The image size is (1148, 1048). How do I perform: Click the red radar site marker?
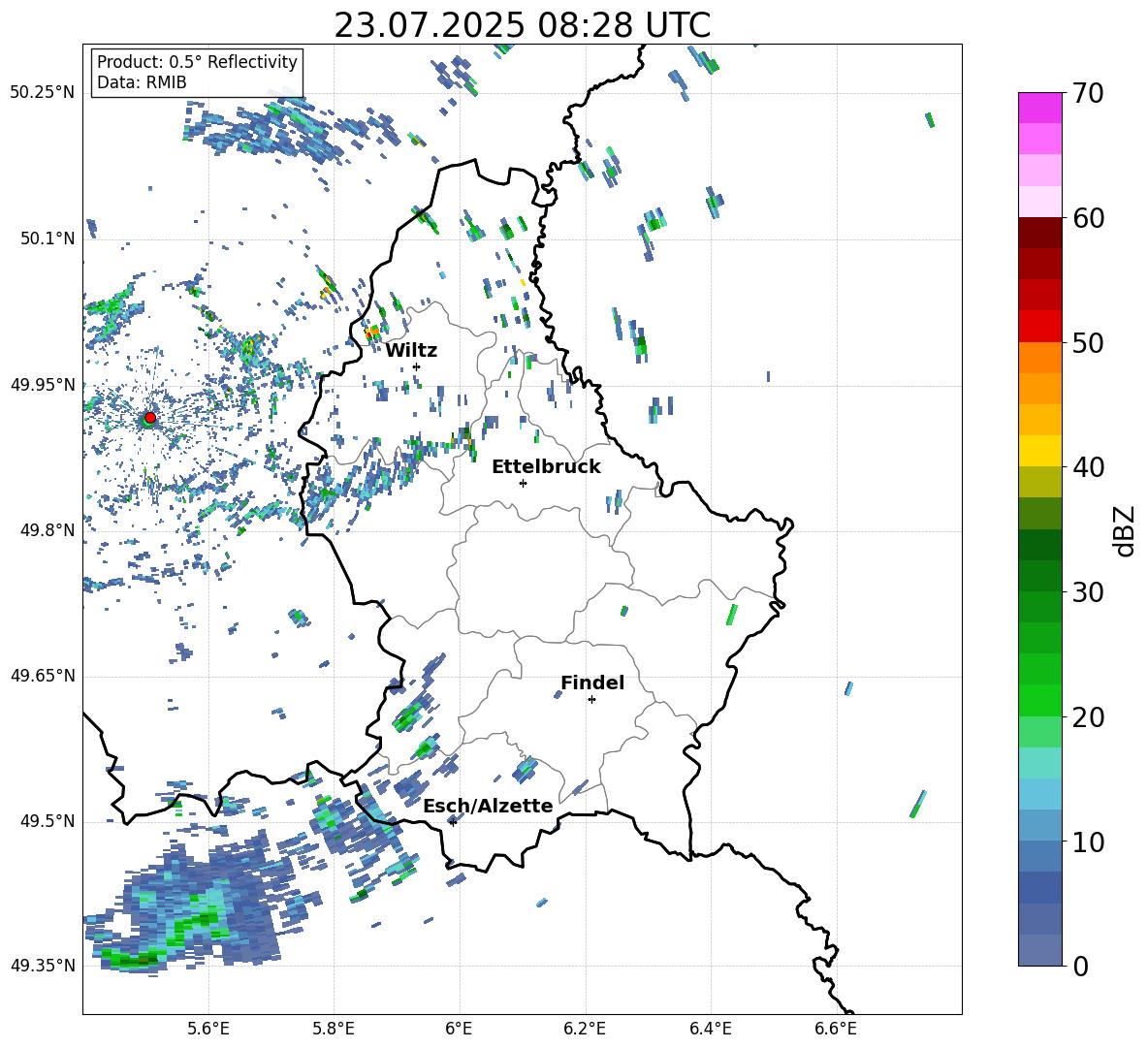pyautogui.click(x=150, y=417)
